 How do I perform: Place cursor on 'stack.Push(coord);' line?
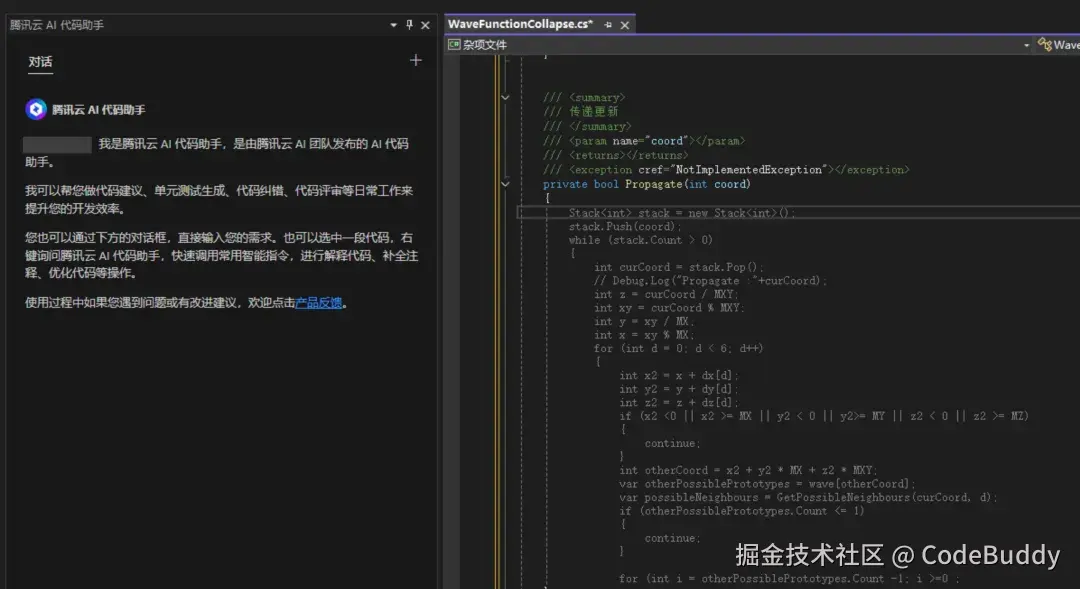point(625,227)
